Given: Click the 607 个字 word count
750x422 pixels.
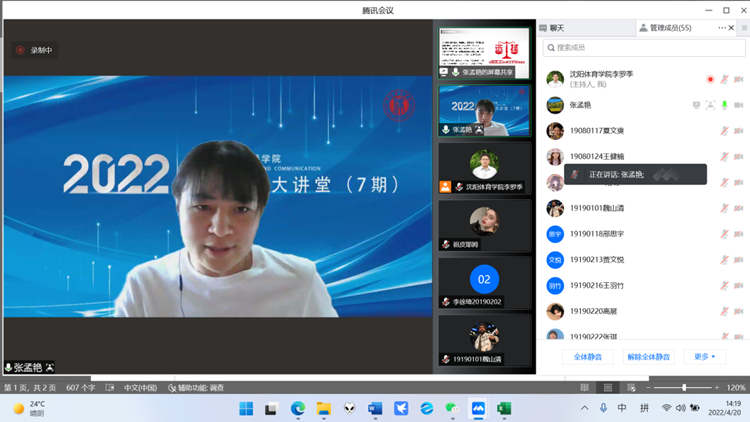Looking at the screenshot, I should point(80,388).
